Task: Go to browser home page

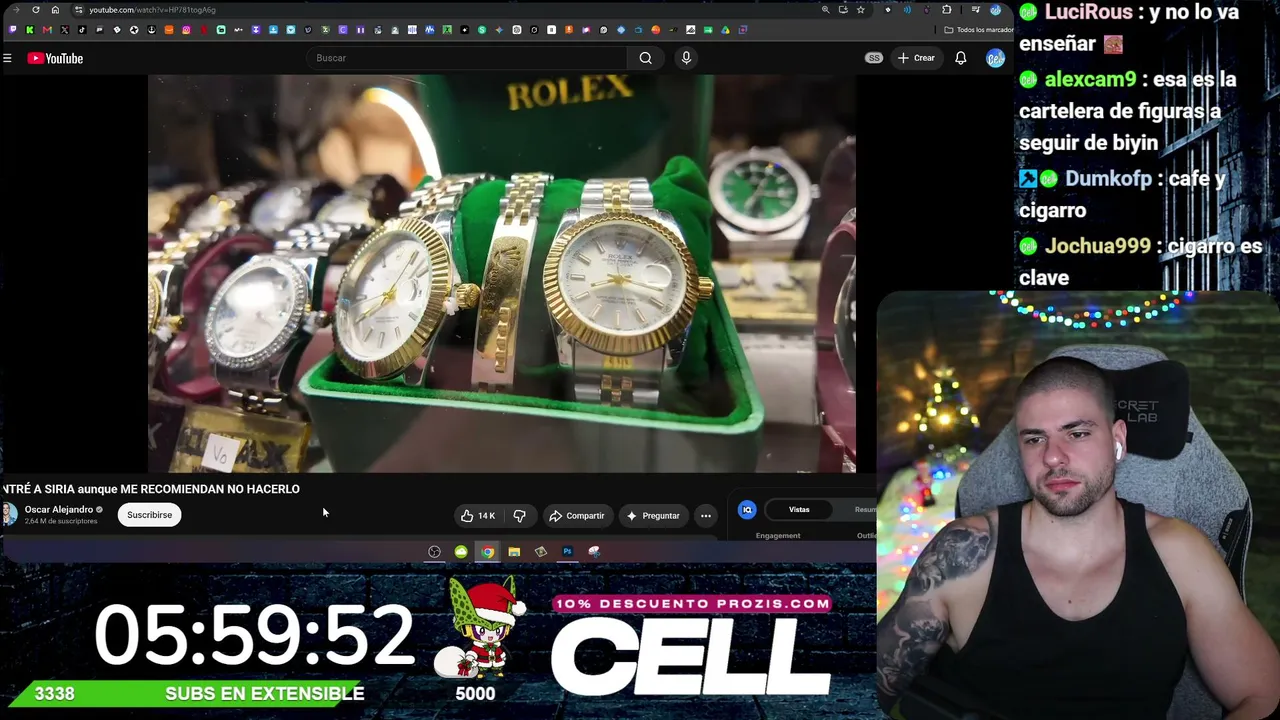Action: pyautogui.click(x=55, y=10)
